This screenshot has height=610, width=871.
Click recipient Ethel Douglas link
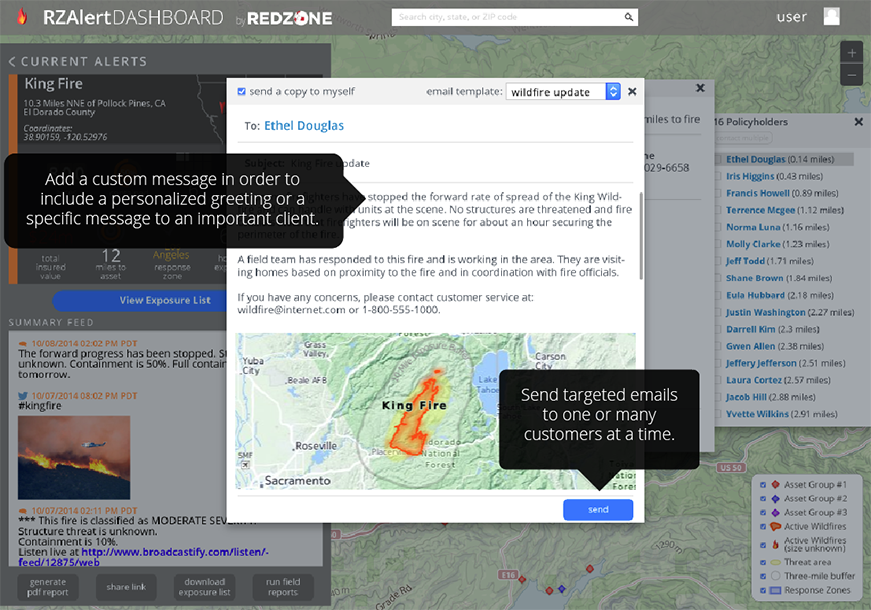(304, 126)
